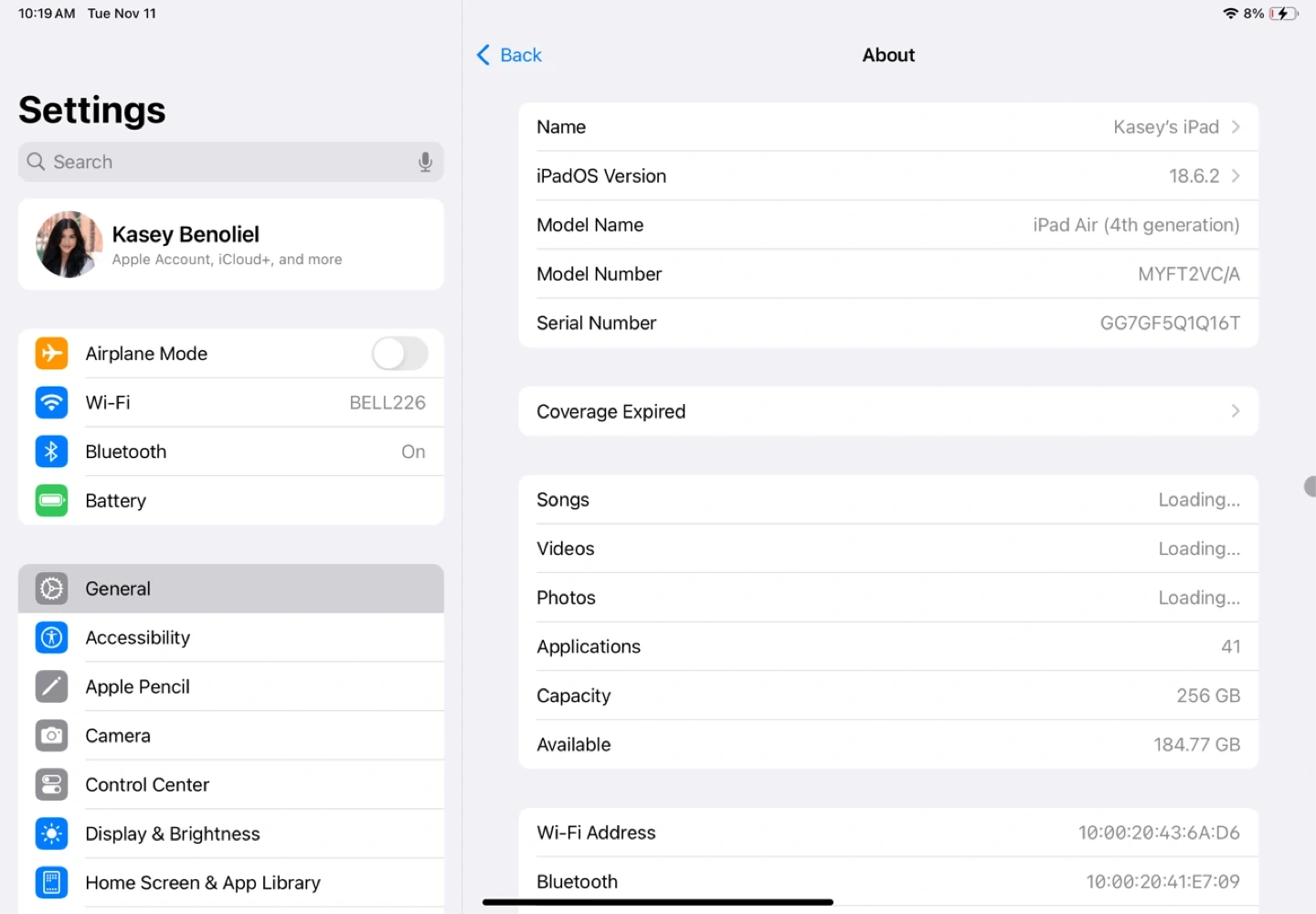Tap the Serial Number row
The width and height of the screenshot is (1316, 914).
click(x=887, y=323)
